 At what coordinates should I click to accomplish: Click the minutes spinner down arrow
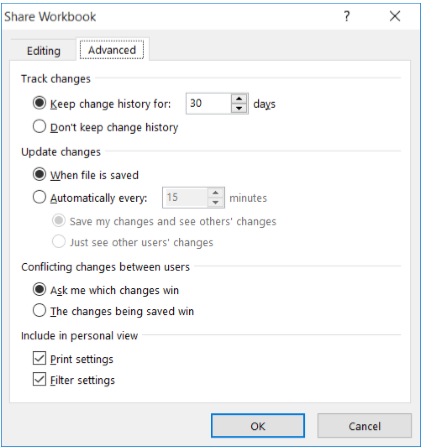[x=216, y=202]
